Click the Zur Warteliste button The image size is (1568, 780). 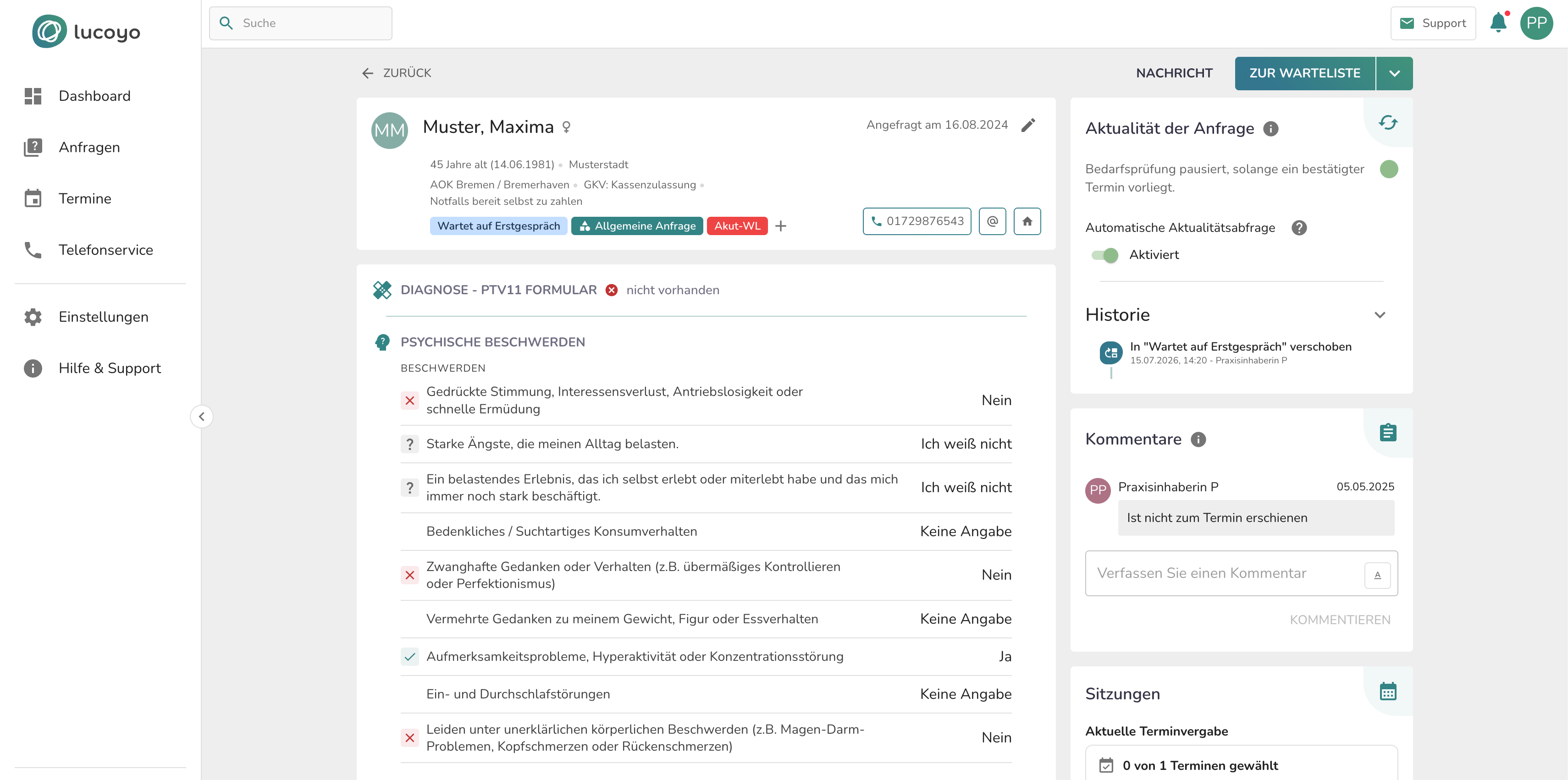click(x=1304, y=74)
